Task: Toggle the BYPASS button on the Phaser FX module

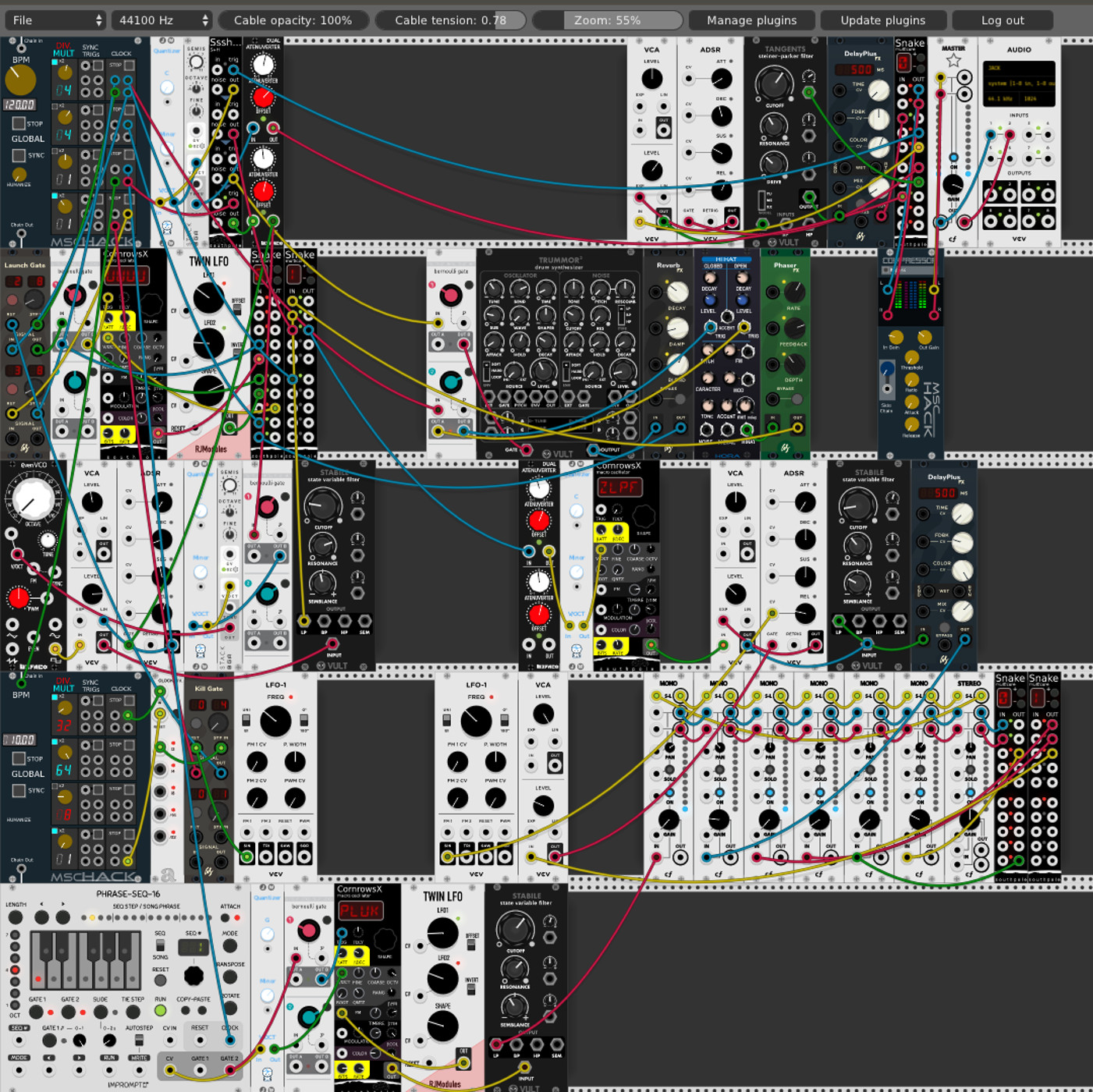Action: point(797,399)
